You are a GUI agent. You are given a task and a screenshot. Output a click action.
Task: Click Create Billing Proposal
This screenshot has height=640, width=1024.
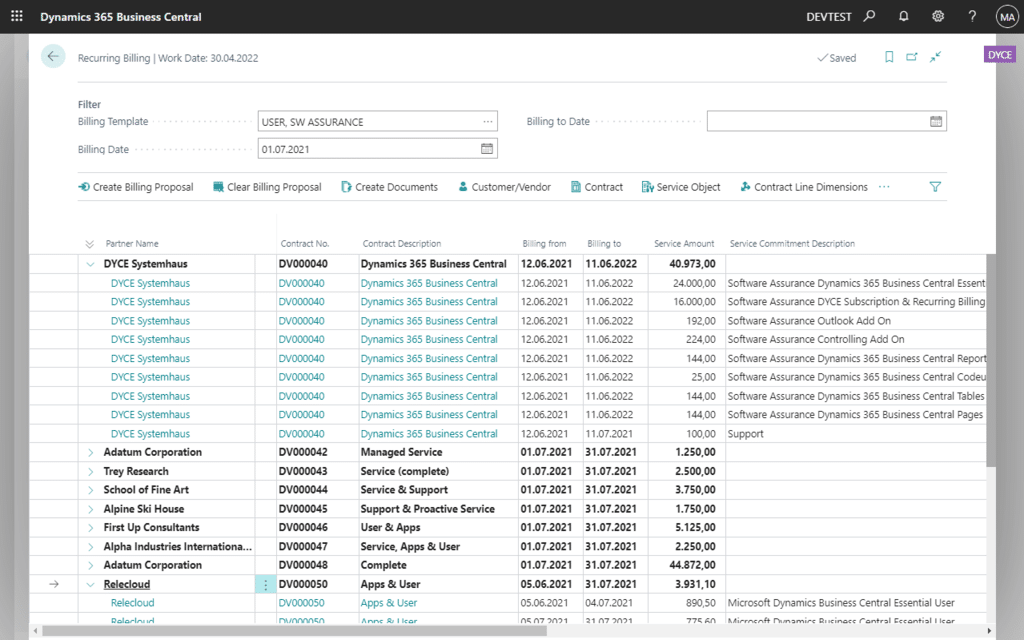click(x=136, y=187)
